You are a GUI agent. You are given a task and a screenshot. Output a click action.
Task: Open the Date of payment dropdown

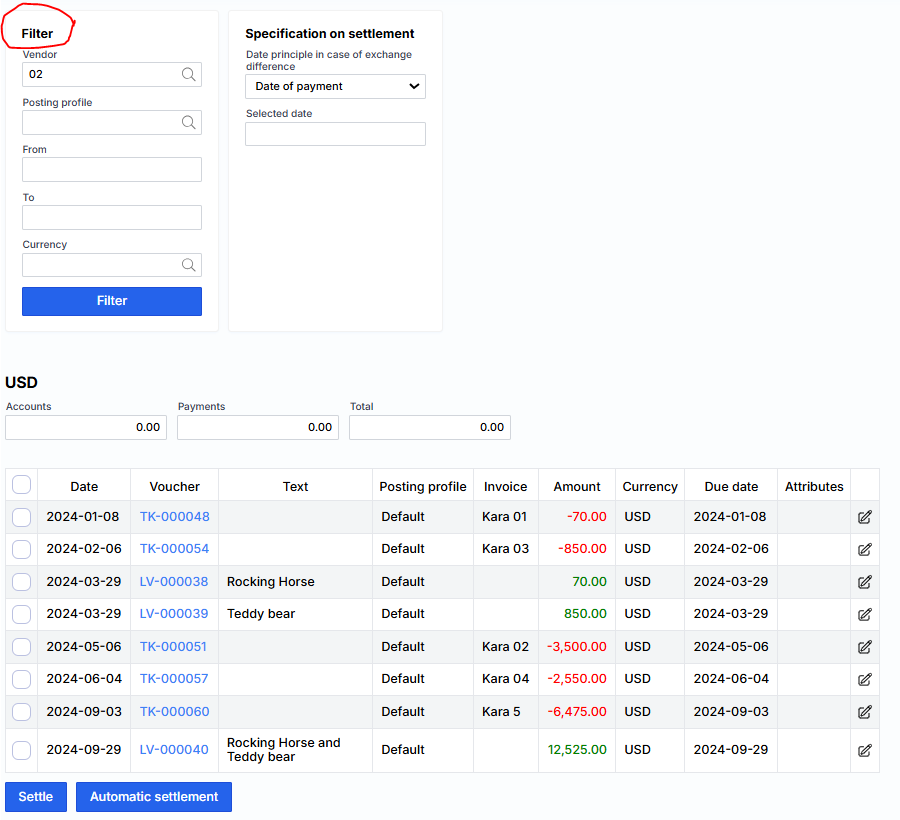point(335,87)
